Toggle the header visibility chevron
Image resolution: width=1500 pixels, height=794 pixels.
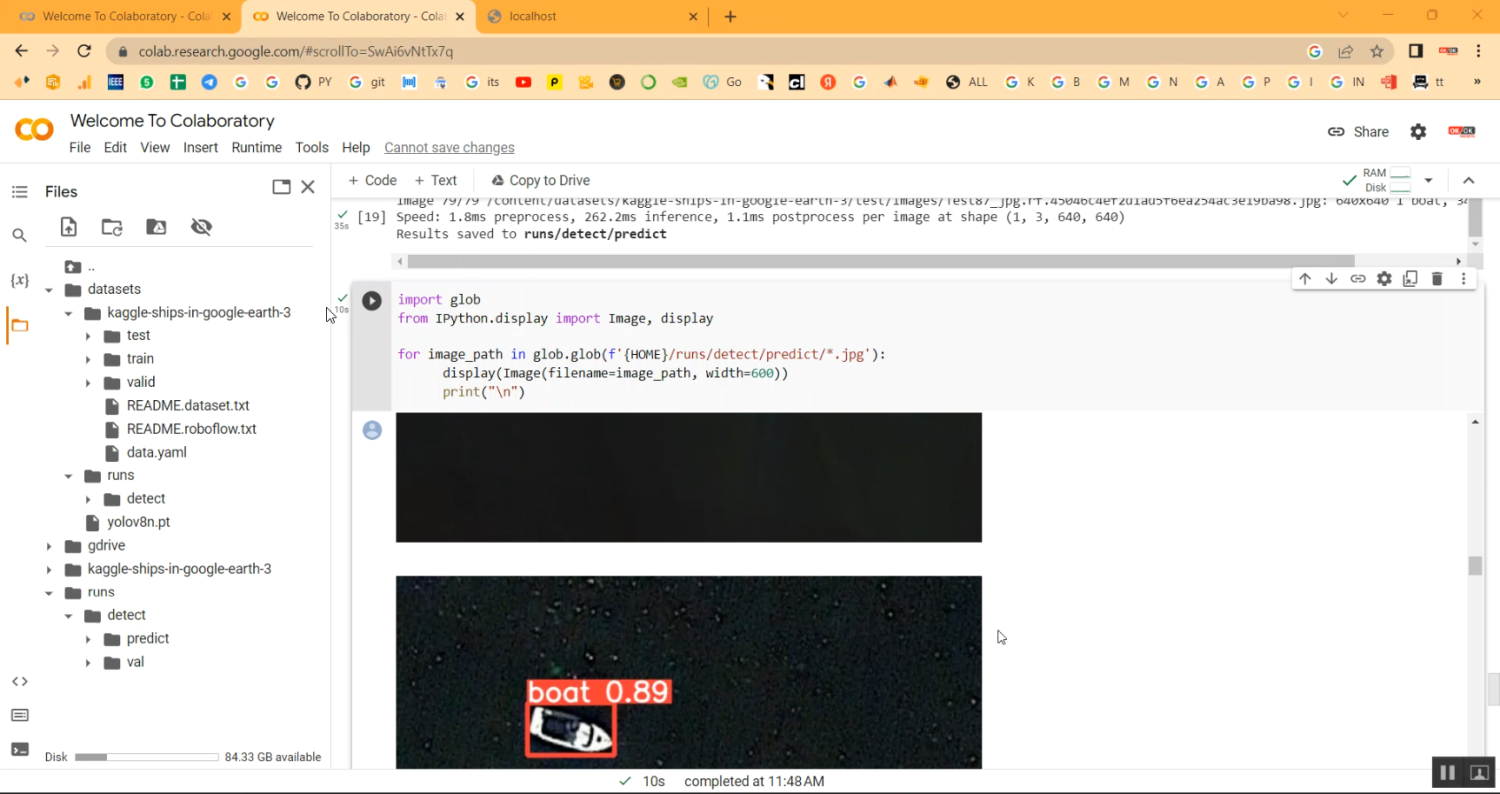(1468, 181)
